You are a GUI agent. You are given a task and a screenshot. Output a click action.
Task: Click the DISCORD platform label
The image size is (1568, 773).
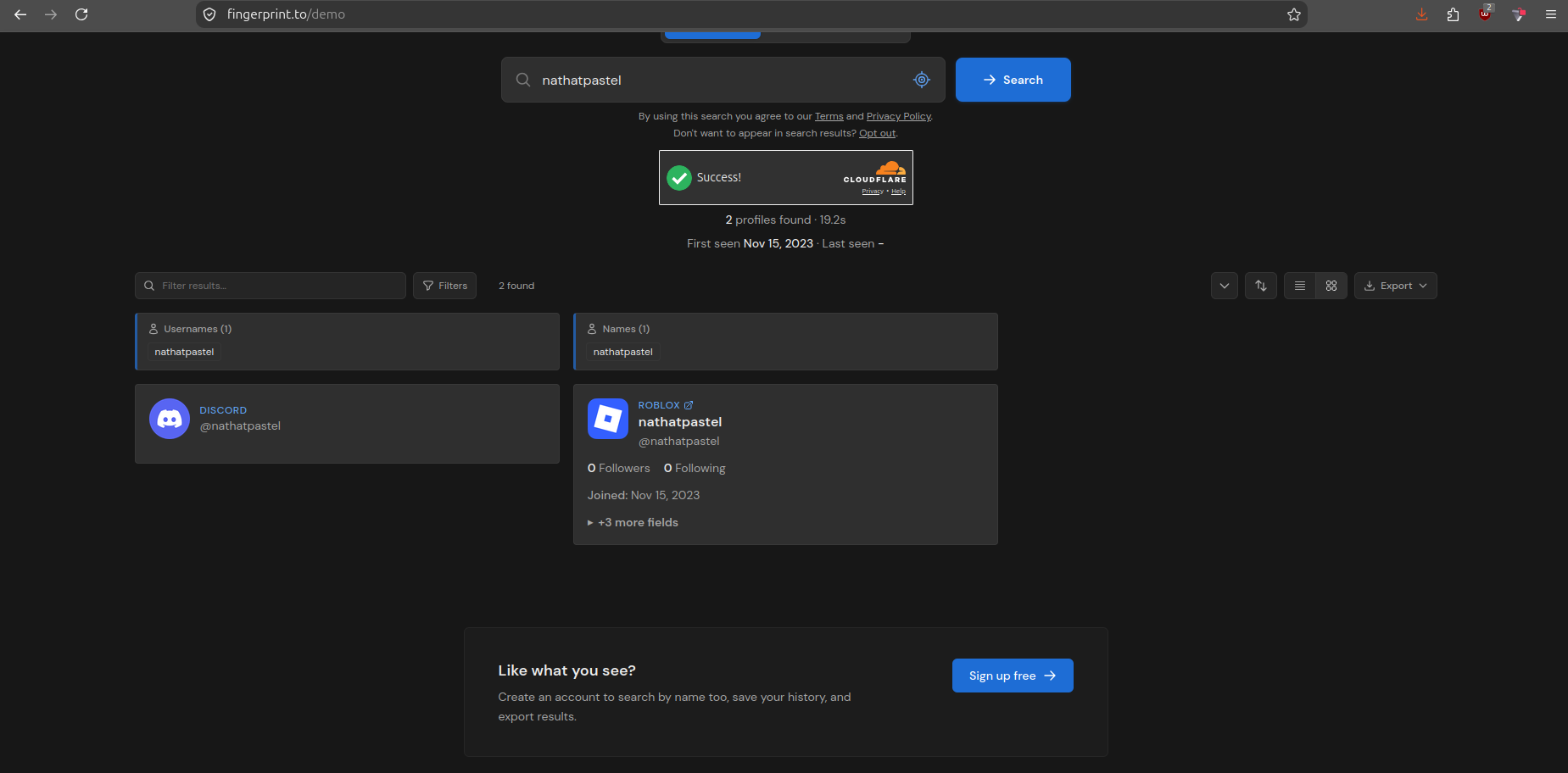coord(223,410)
